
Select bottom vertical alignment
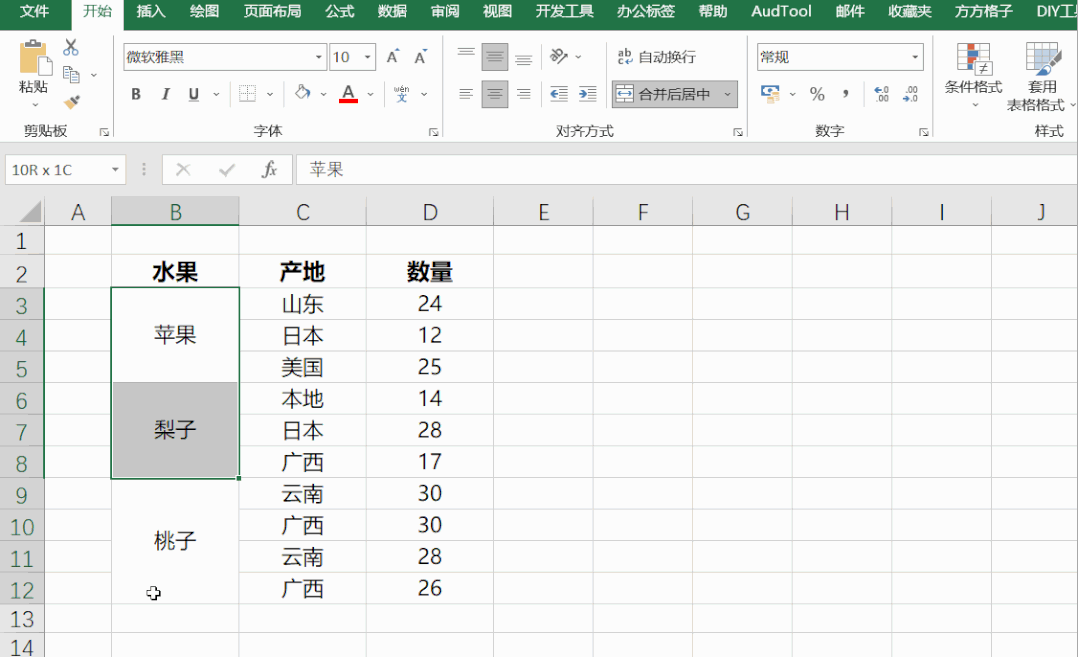[524, 57]
